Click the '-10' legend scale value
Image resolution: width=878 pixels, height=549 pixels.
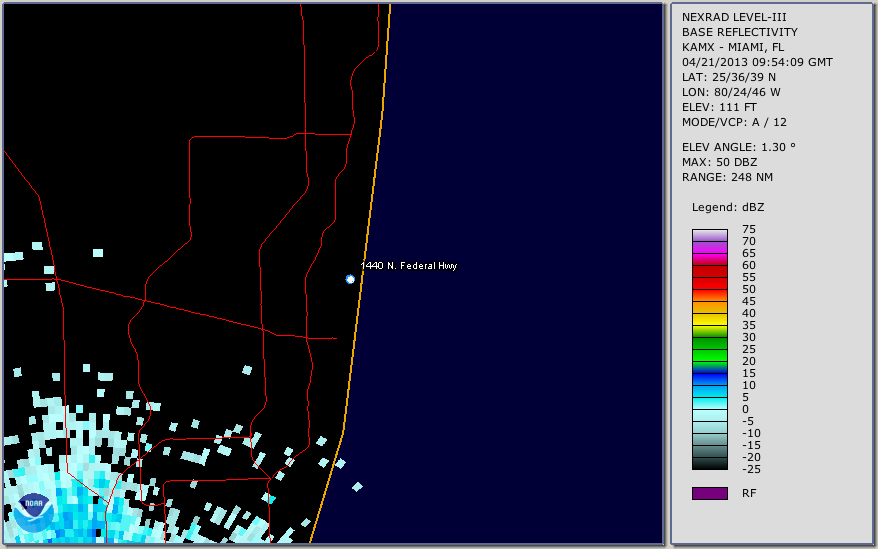pos(751,433)
